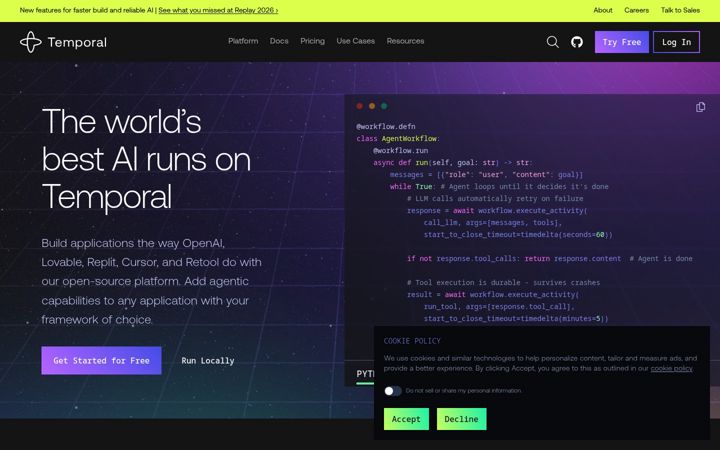Open the Use Cases menu
The height and width of the screenshot is (450, 720).
355,41
